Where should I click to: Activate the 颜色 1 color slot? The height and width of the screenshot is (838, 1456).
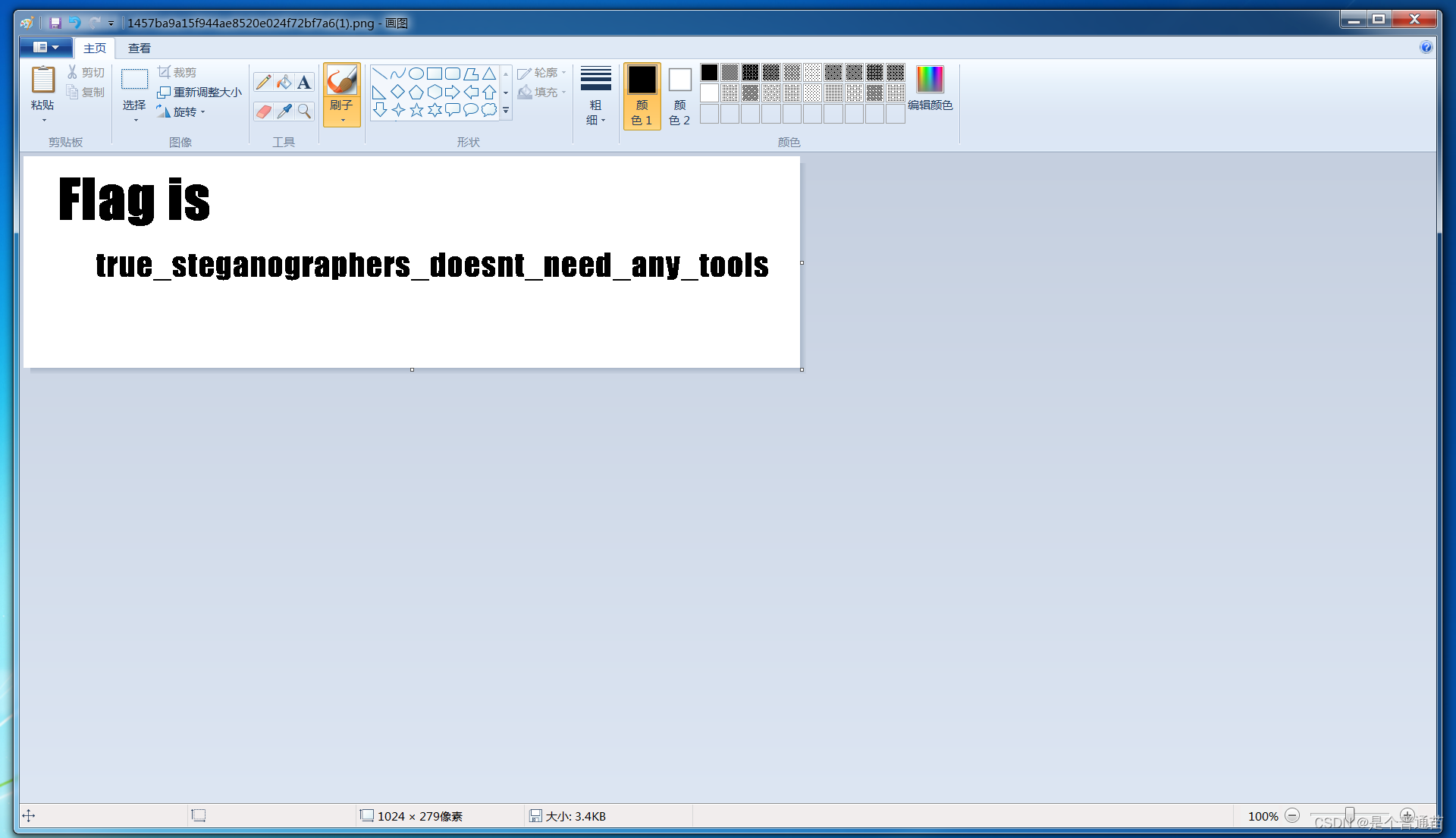(x=642, y=96)
